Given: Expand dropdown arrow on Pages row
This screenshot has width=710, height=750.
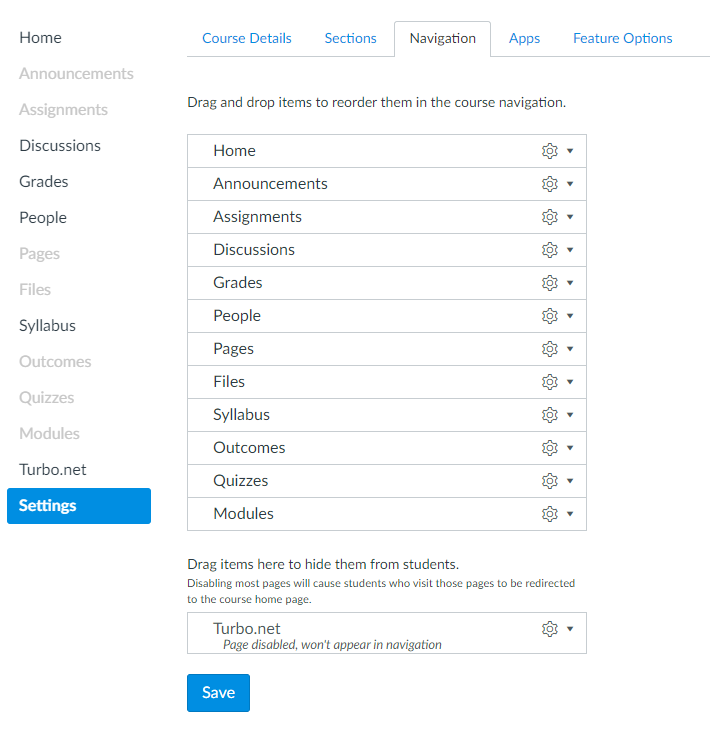Looking at the screenshot, I should click(570, 349).
